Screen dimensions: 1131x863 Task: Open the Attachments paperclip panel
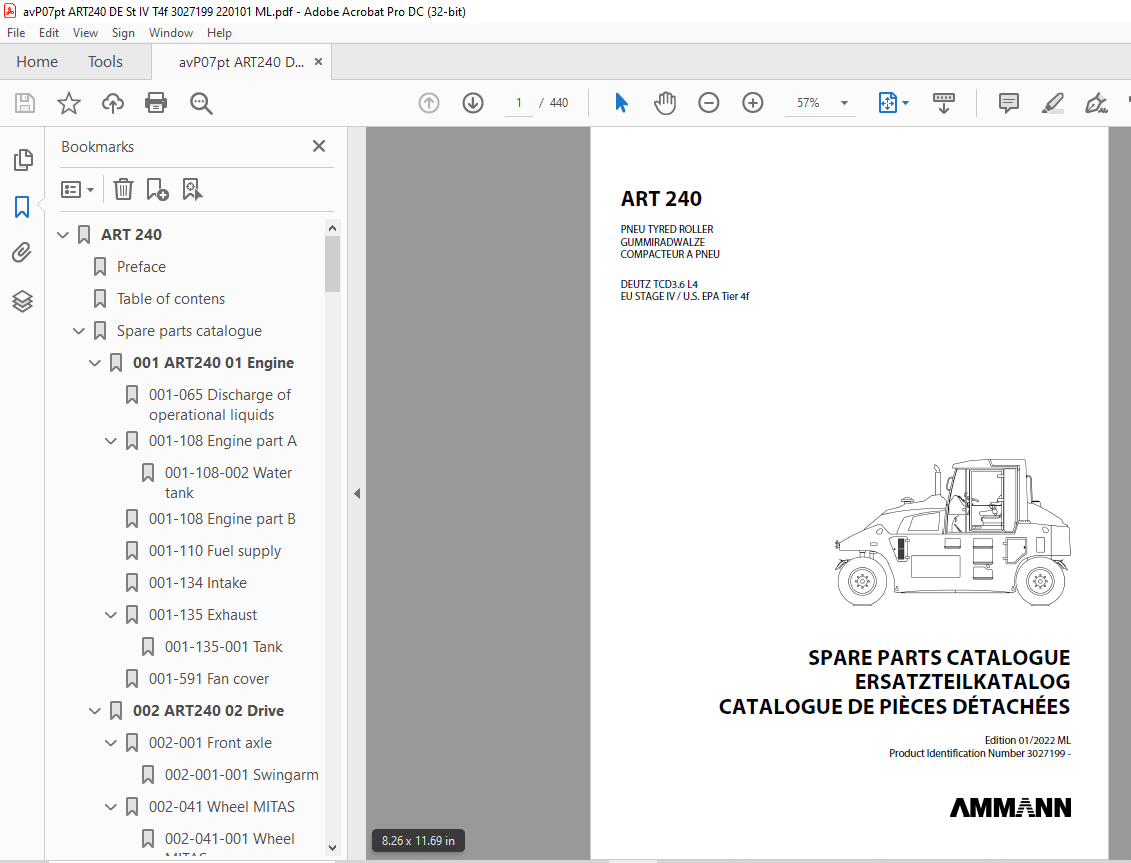[22, 253]
